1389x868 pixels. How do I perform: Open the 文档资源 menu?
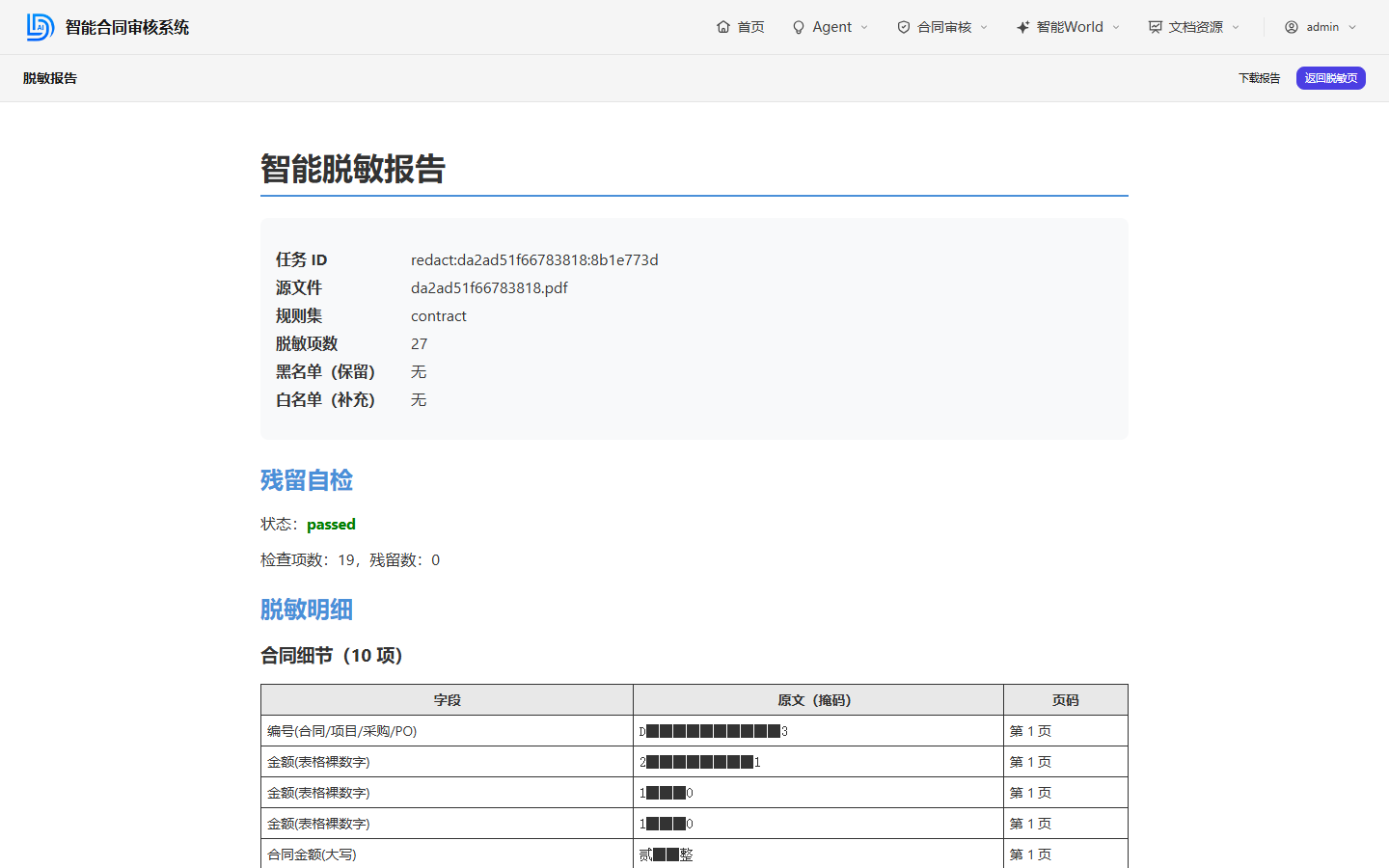1194,27
